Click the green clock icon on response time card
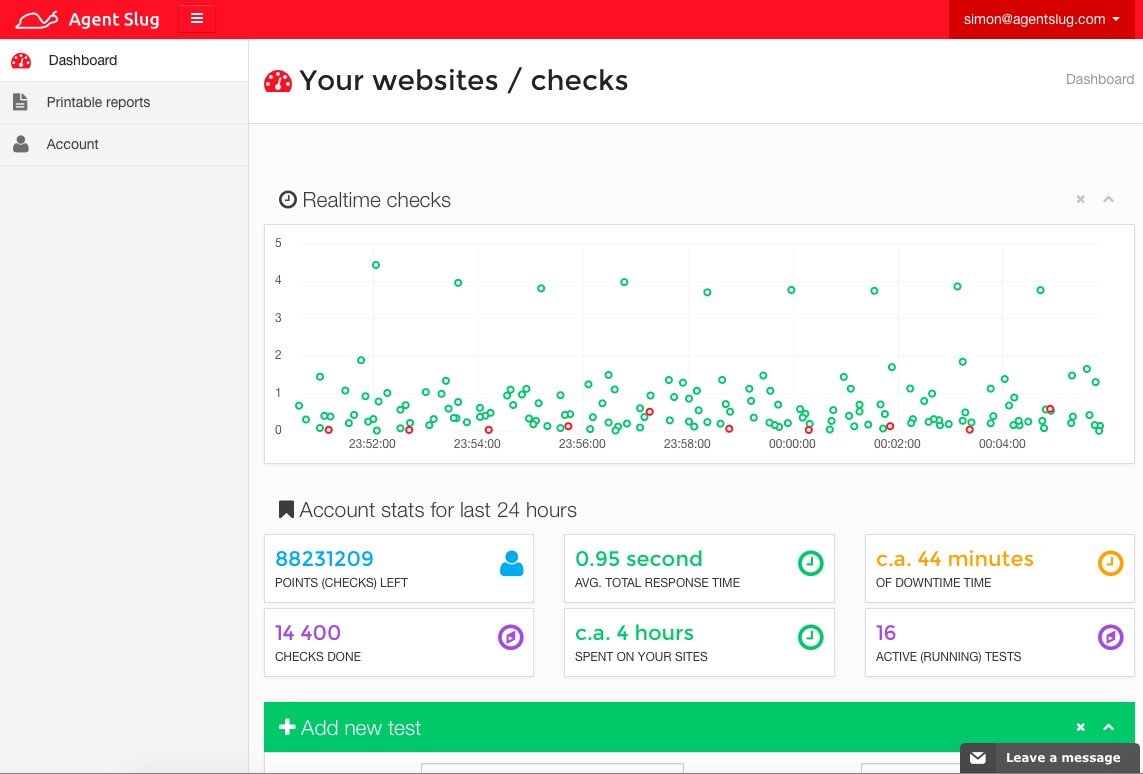Viewport: 1143px width, 774px height. (810, 563)
